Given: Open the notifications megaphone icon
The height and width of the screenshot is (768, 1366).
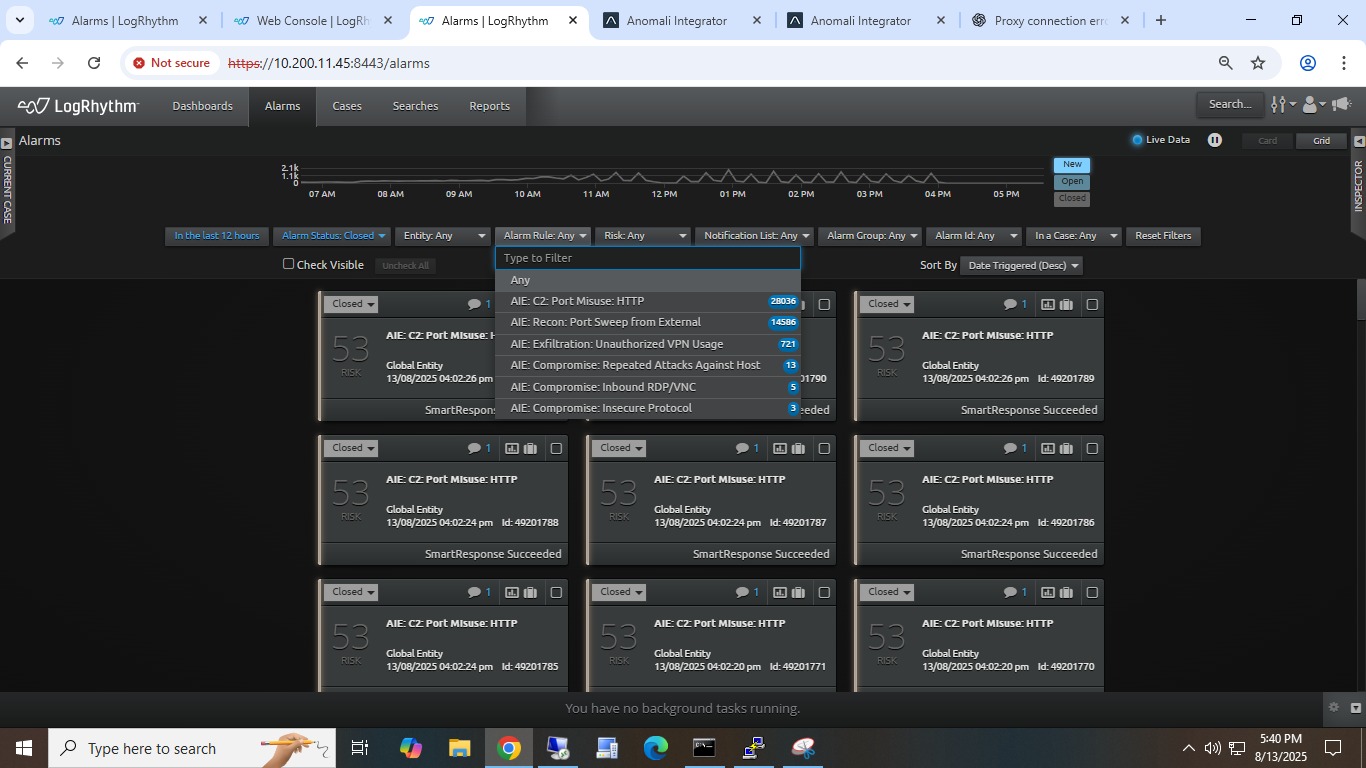Looking at the screenshot, I should [1343, 104].
